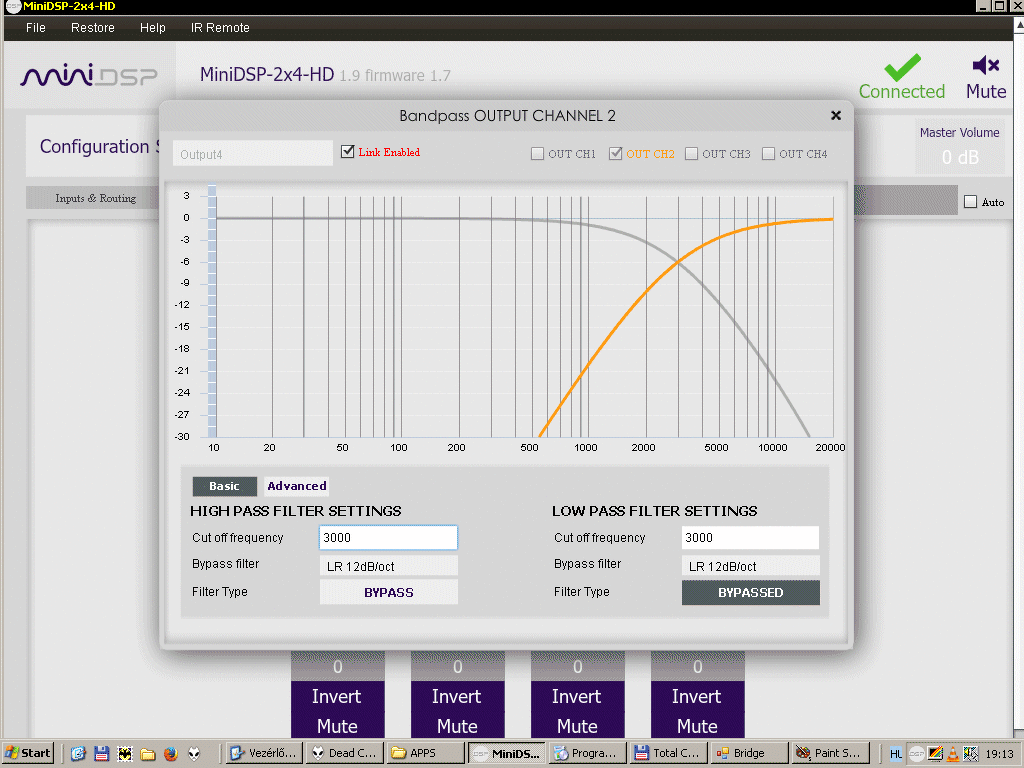Click the HU language indicator in the tray

896,754
